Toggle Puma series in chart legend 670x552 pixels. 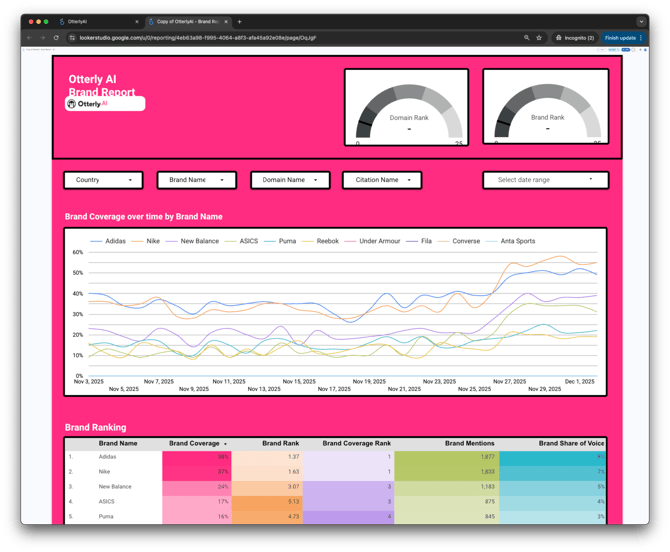[280, 241]
